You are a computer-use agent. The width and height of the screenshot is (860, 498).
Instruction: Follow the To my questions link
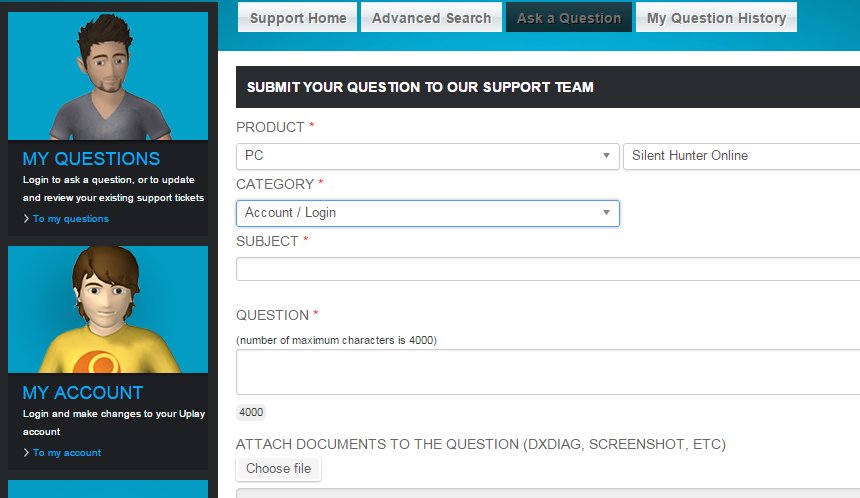tap(70, 219)
